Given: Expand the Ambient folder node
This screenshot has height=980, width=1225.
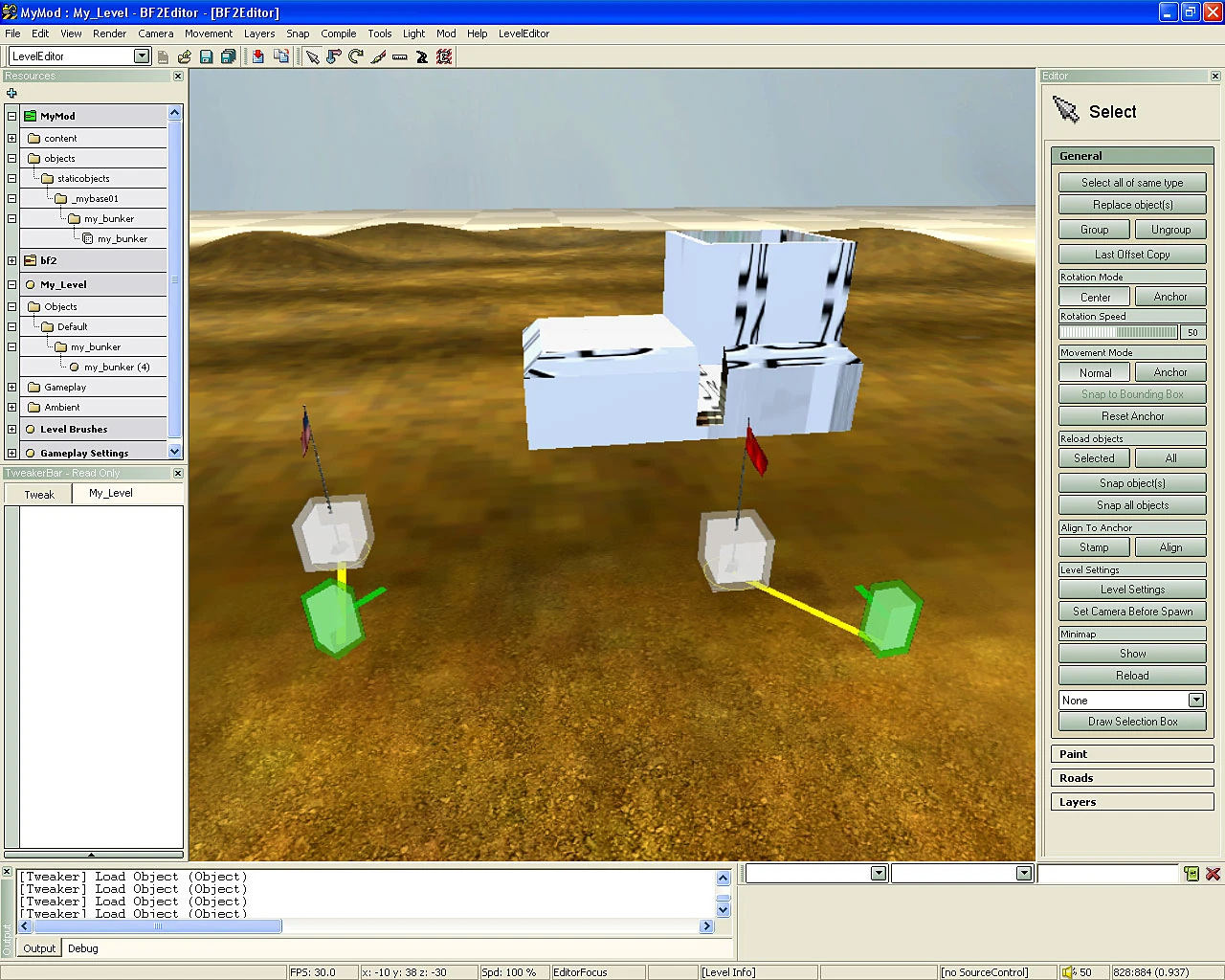Looking at the screenshot, I should point(11,408).
